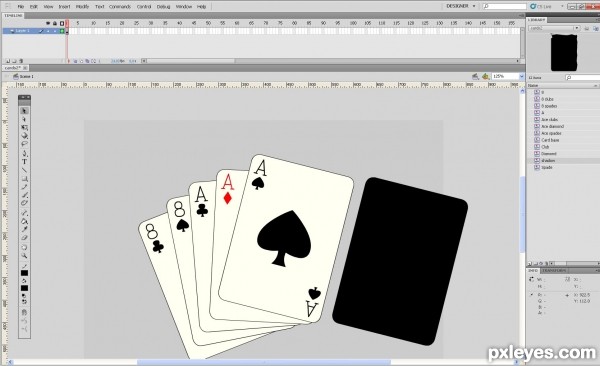Open the Modify menu
Image resolution: width=600 pixels, height=366 pixels.
(82, 7)
